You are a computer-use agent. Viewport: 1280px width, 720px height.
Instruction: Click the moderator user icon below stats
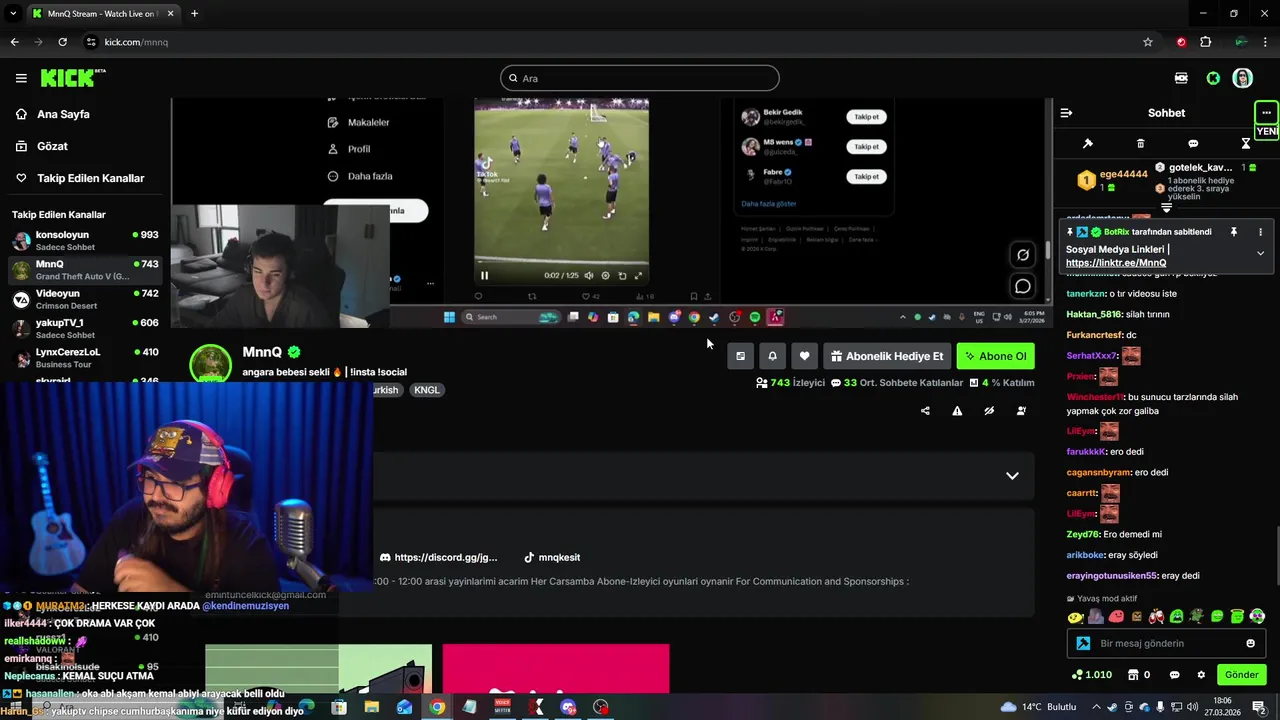[x=1021, y=411]
